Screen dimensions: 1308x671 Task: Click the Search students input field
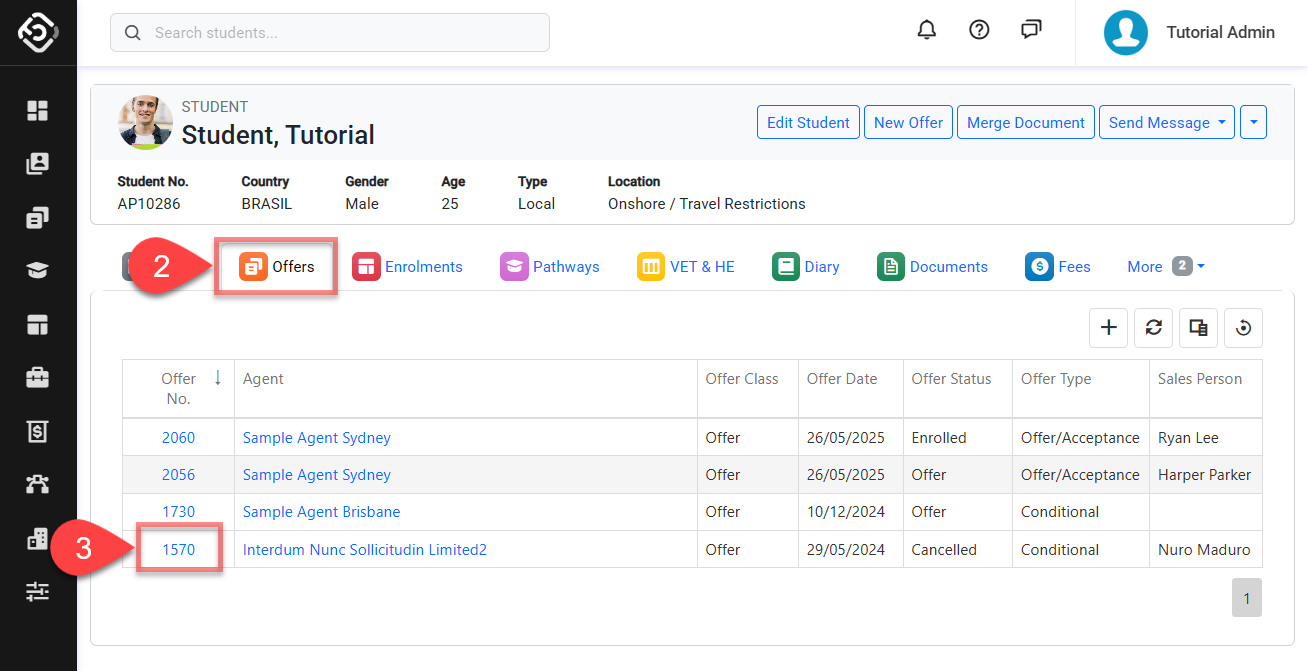pyautogui.click(x=330, y=33)
